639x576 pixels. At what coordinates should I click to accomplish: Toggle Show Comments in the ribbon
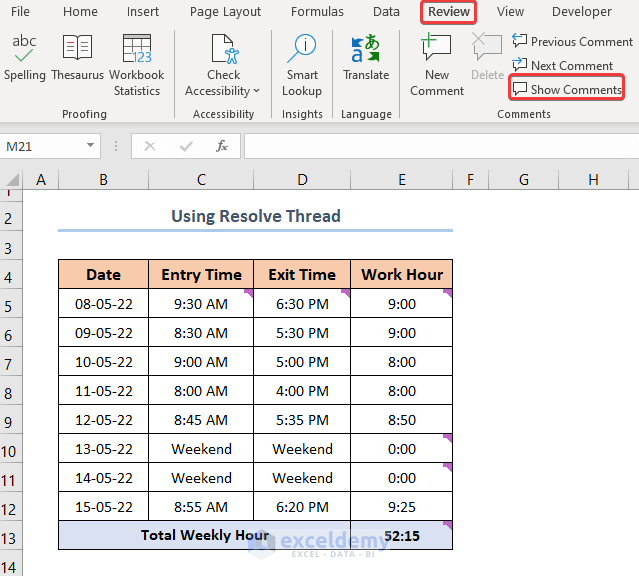[566, 89]
